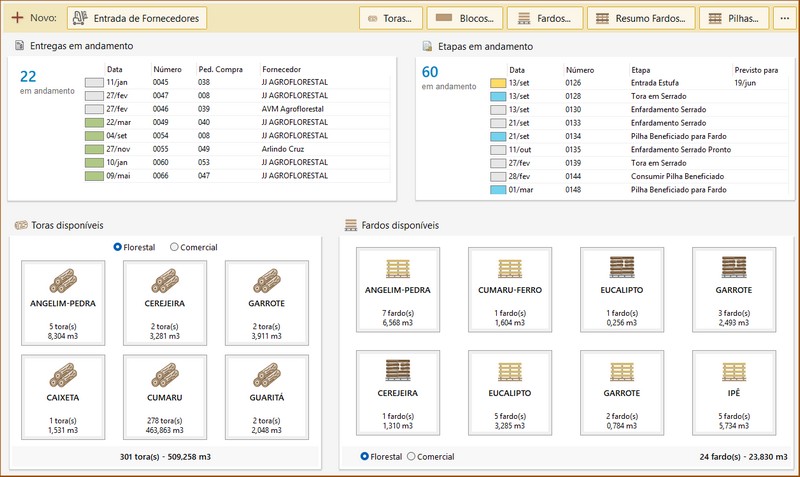Select Comercial radio under Fardos disponíveis
800x477 pixels.
click(411, 456)
